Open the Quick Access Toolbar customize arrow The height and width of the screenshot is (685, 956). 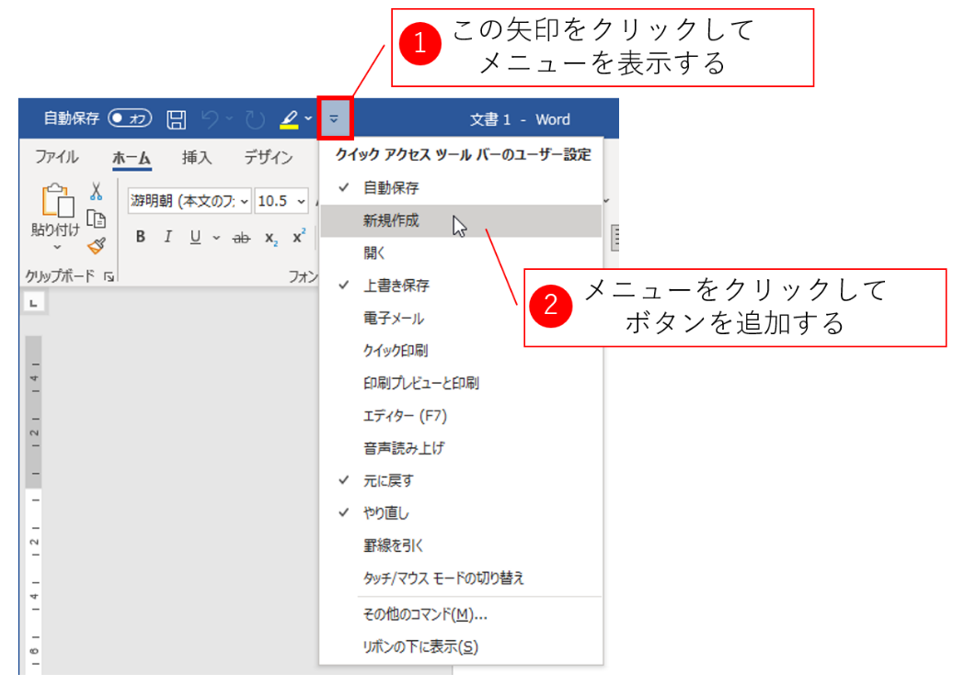[334, 119]
